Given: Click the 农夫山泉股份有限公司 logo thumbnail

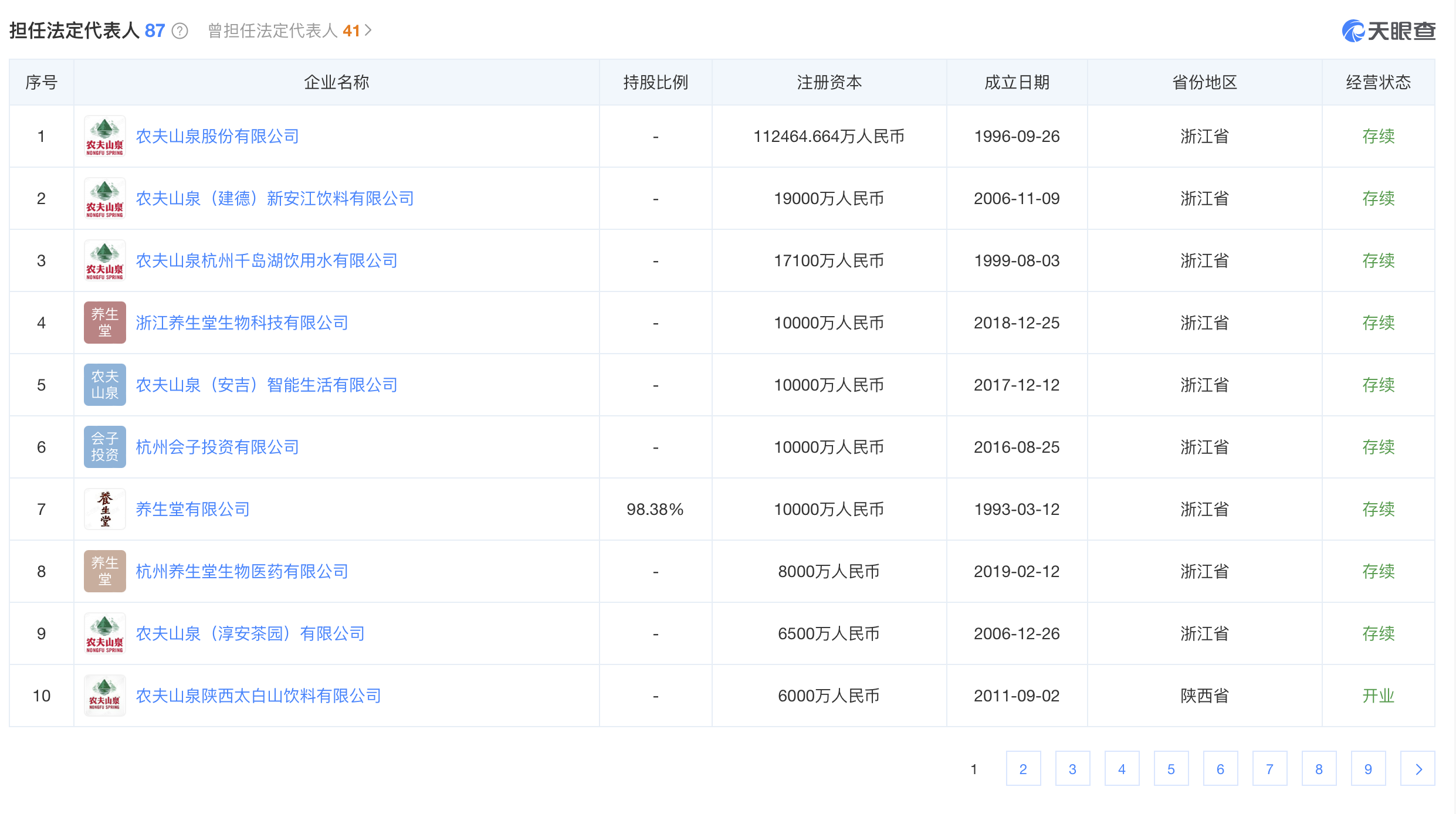Looking at the screenshot, I should 104,137.
